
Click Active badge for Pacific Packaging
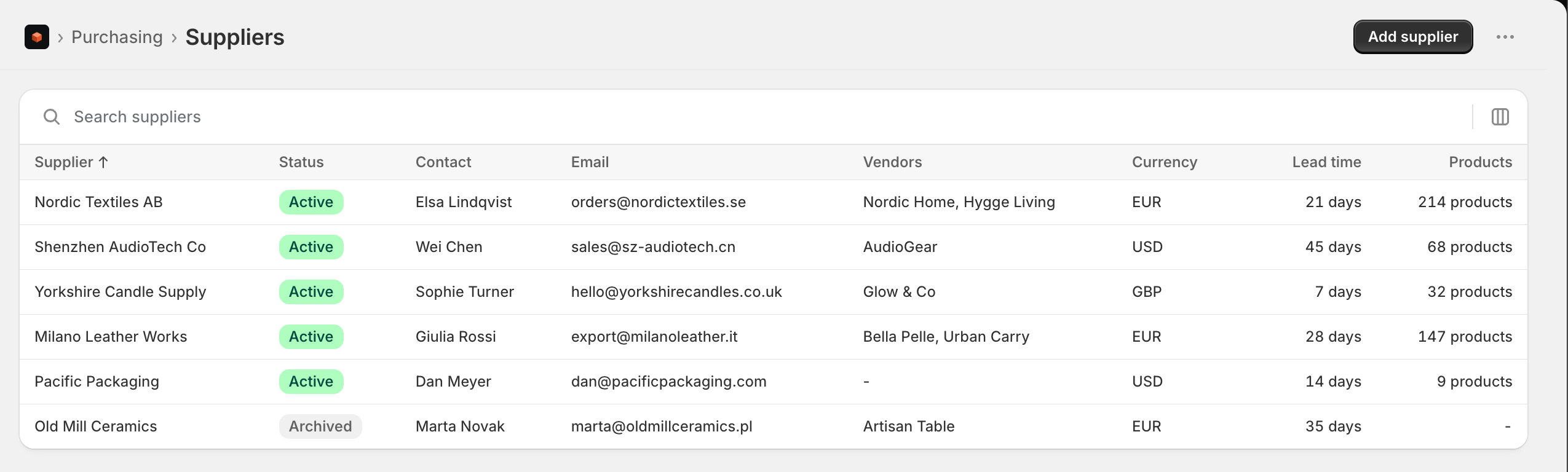coord(311,382)
